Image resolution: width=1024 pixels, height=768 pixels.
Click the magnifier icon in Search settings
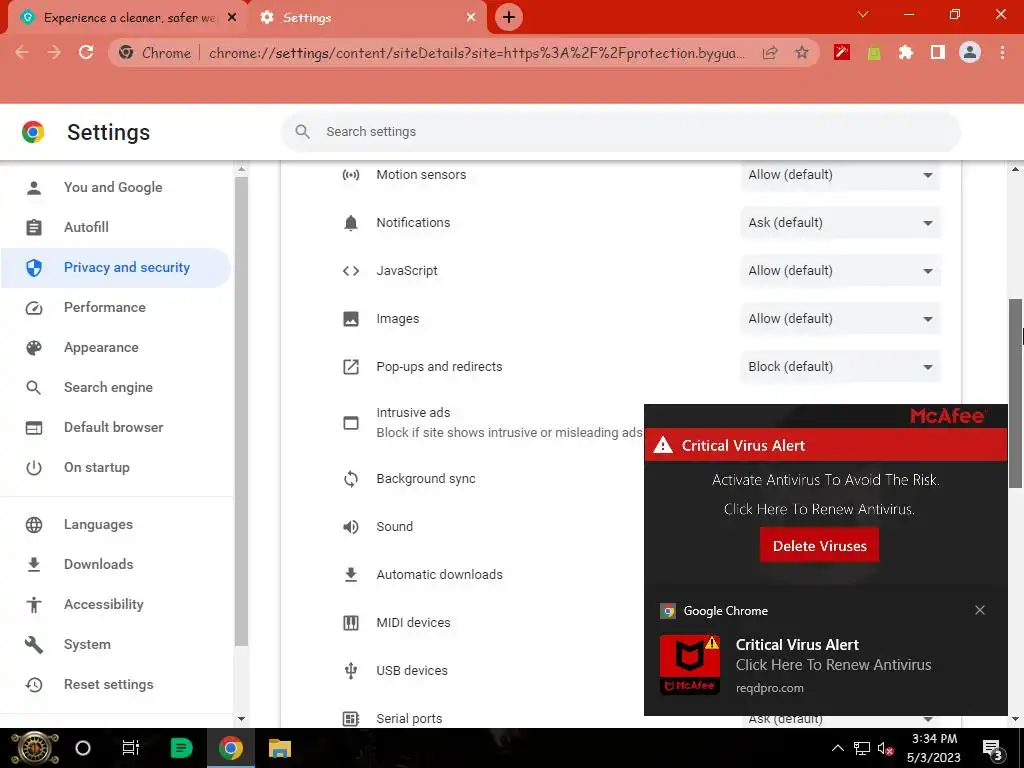[302, 132]
